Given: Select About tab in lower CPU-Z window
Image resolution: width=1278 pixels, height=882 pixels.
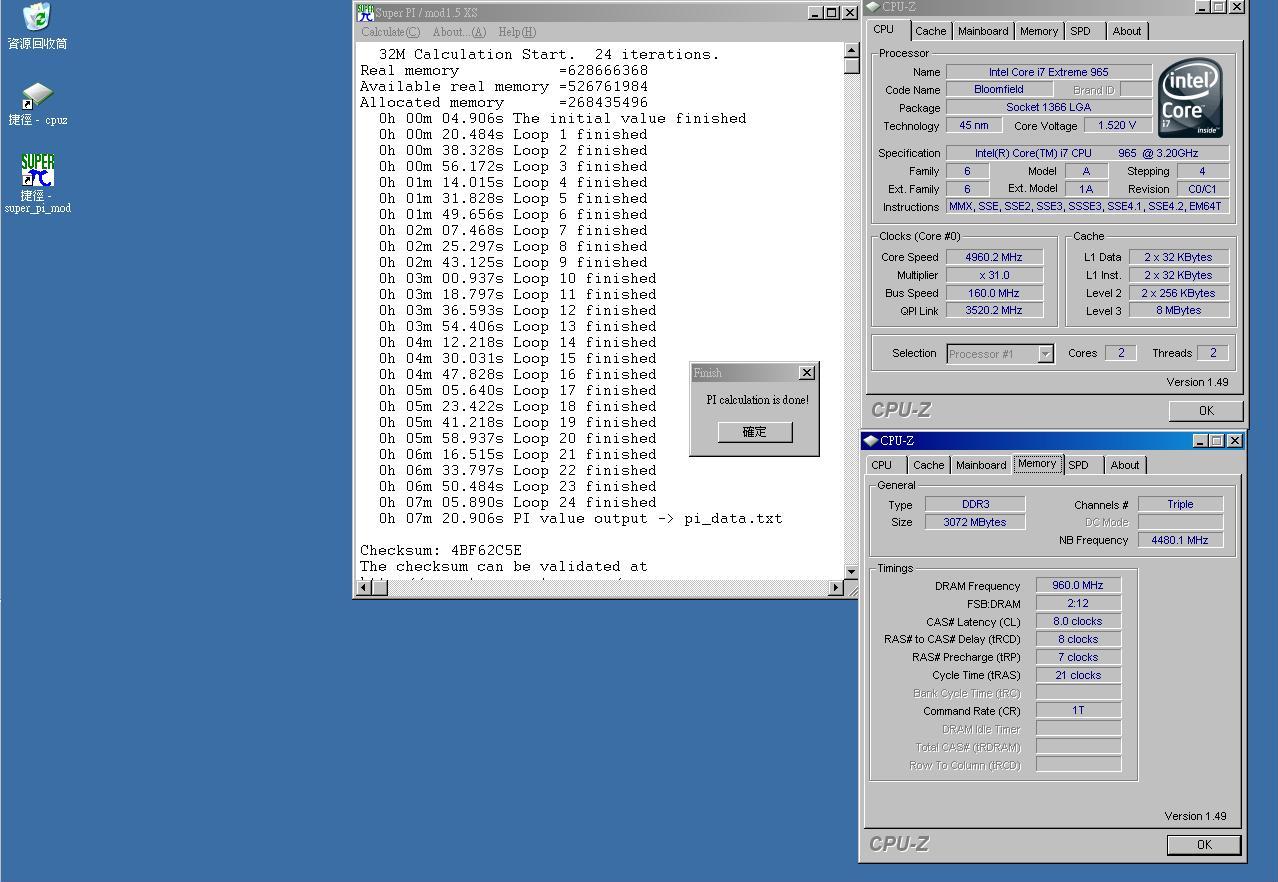Looking at the screenshot, I should [x=1125, y=465].
